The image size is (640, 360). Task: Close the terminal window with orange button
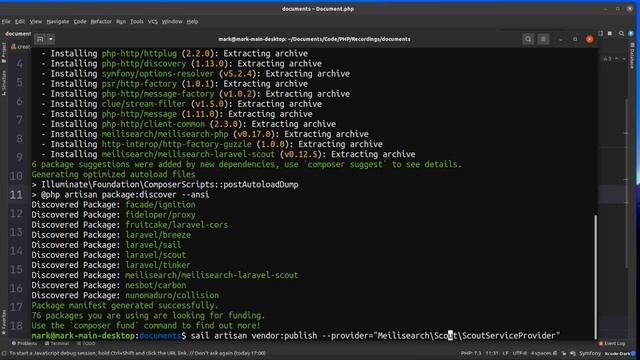(589, 39)
